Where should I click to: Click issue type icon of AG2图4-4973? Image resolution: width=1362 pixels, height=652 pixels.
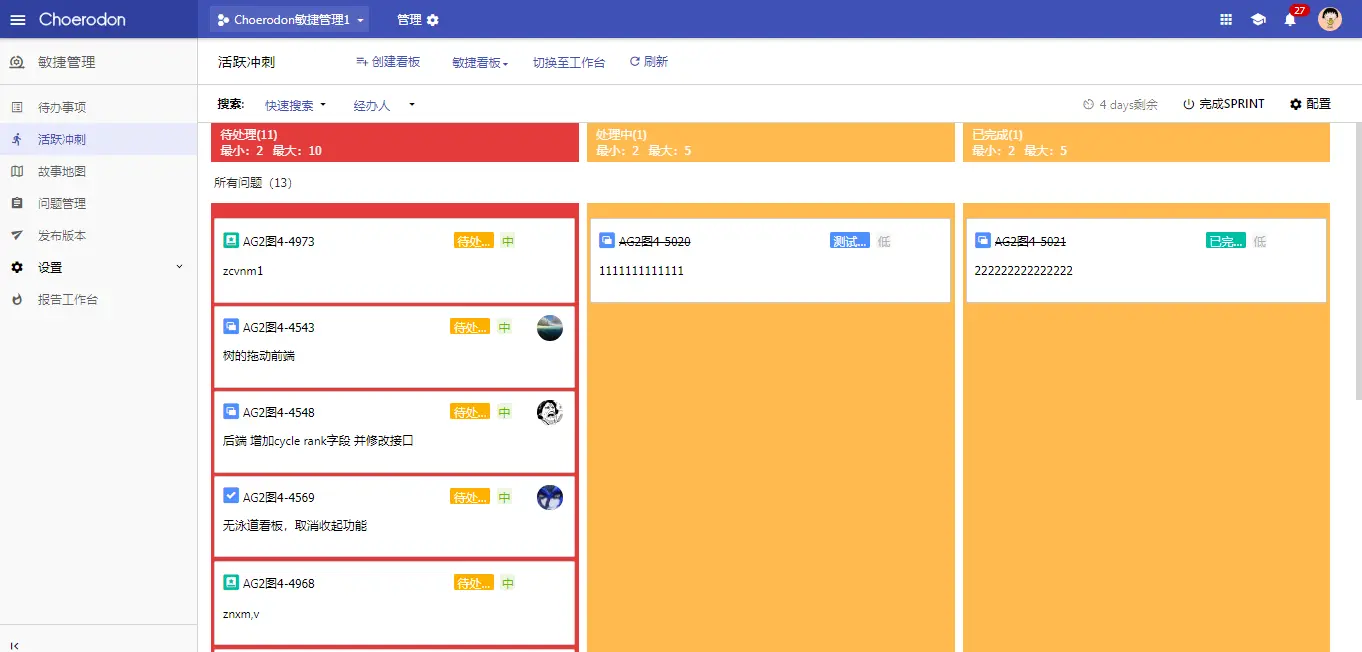pos(231,240)
